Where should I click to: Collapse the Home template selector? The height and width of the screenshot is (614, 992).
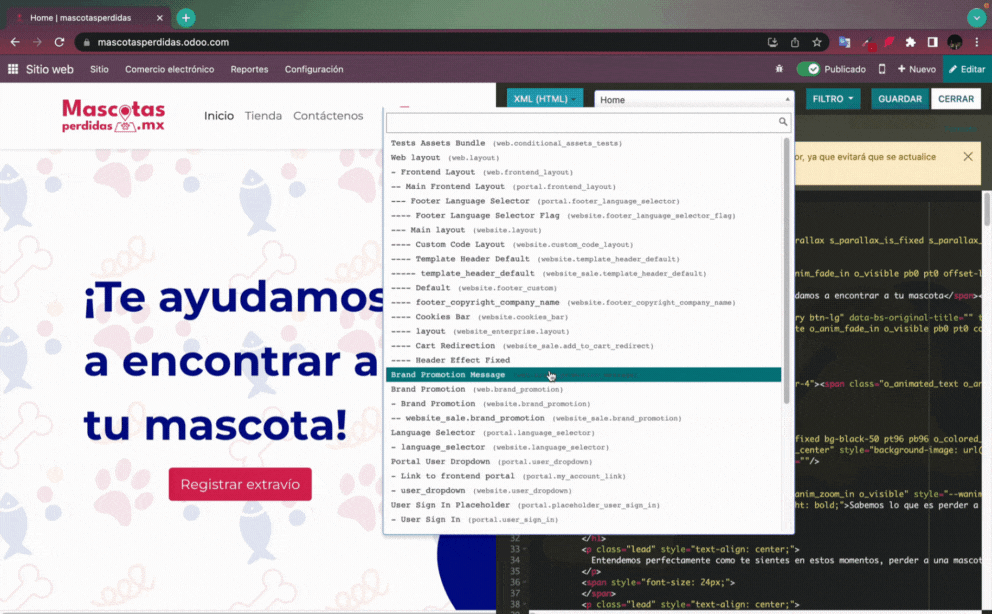tap(693, 99)
